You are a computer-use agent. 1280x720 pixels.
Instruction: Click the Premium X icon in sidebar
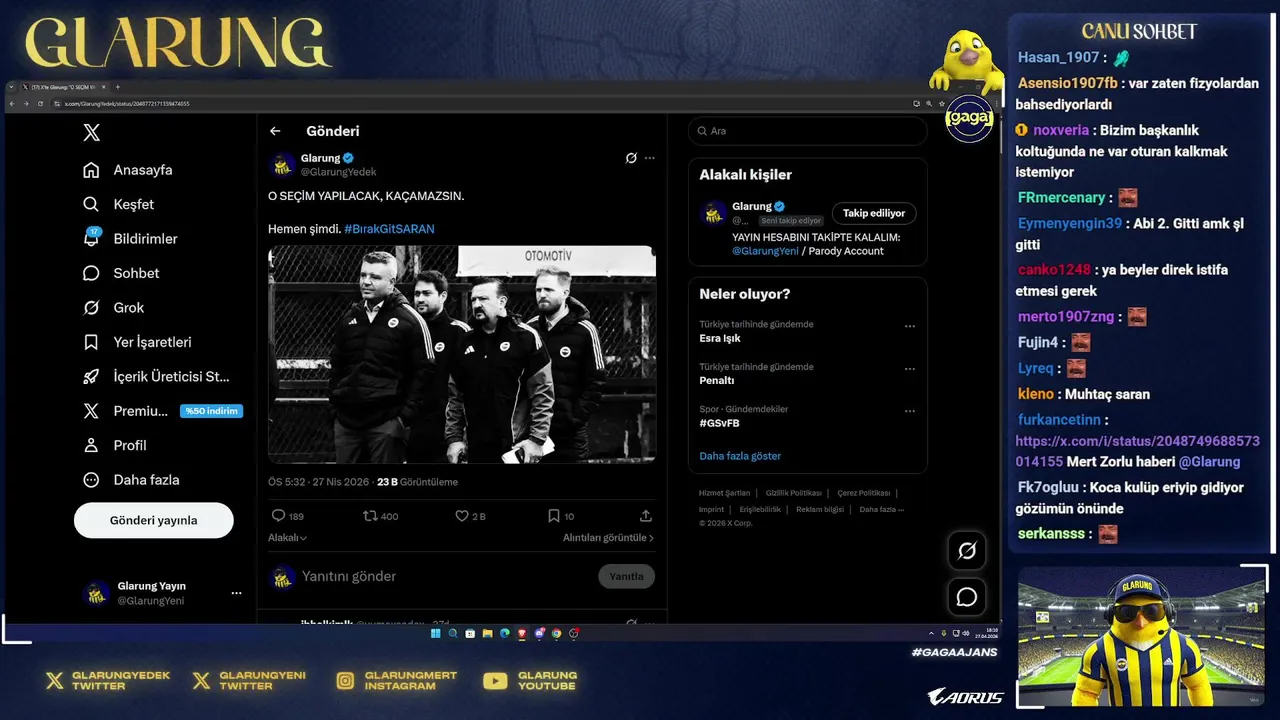point(91,411)
